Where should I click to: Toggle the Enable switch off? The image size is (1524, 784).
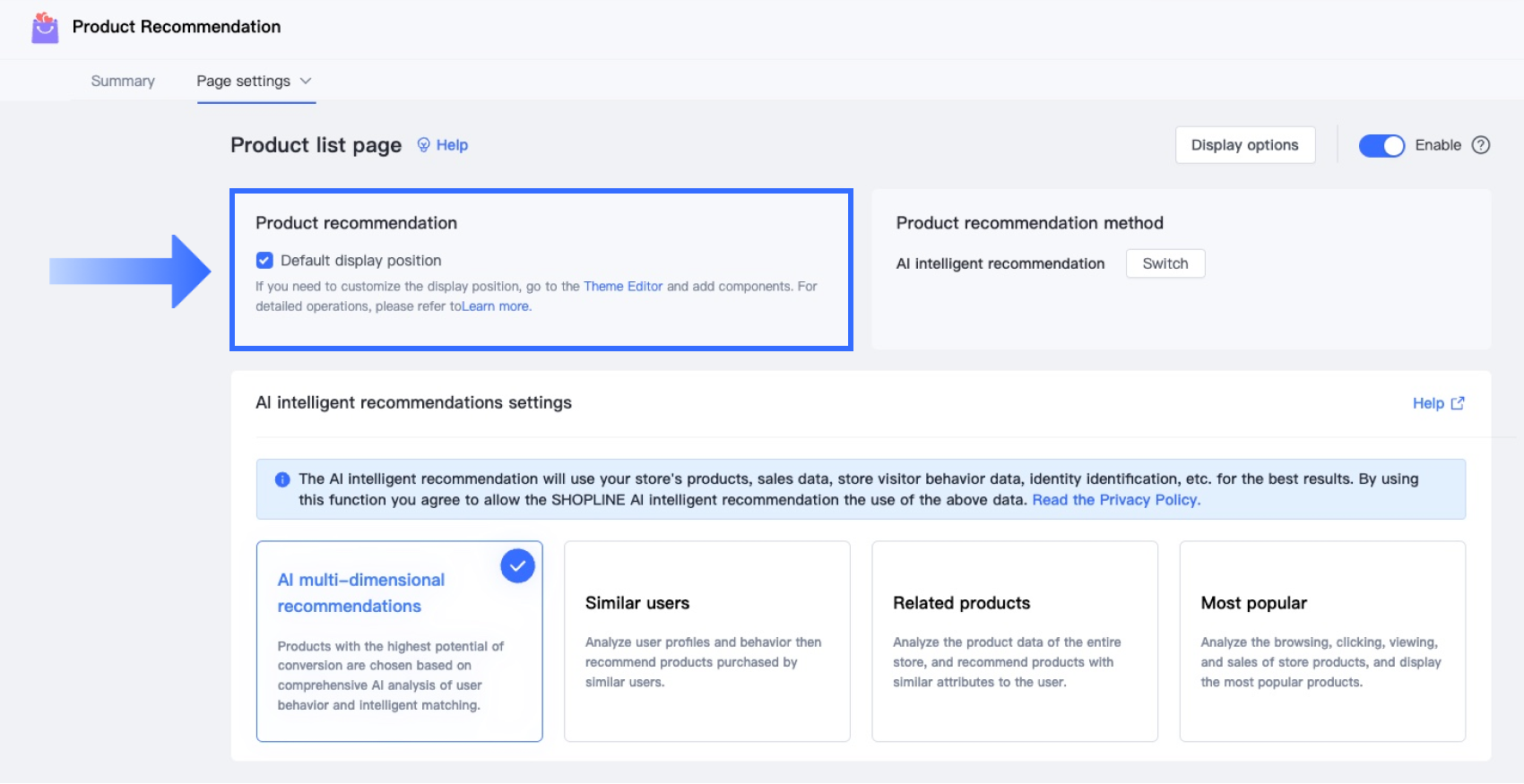(x=1381, y=146)
